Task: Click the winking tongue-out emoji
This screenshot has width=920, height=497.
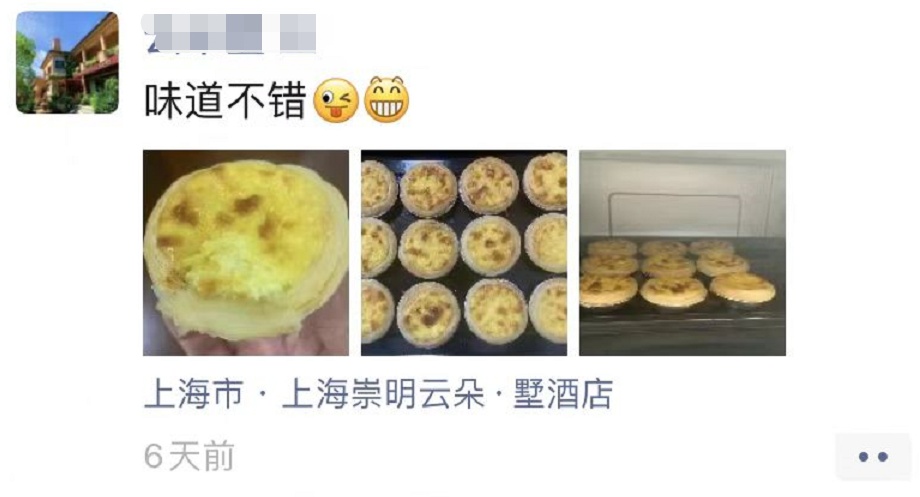Action: click(x=336, y=100)
